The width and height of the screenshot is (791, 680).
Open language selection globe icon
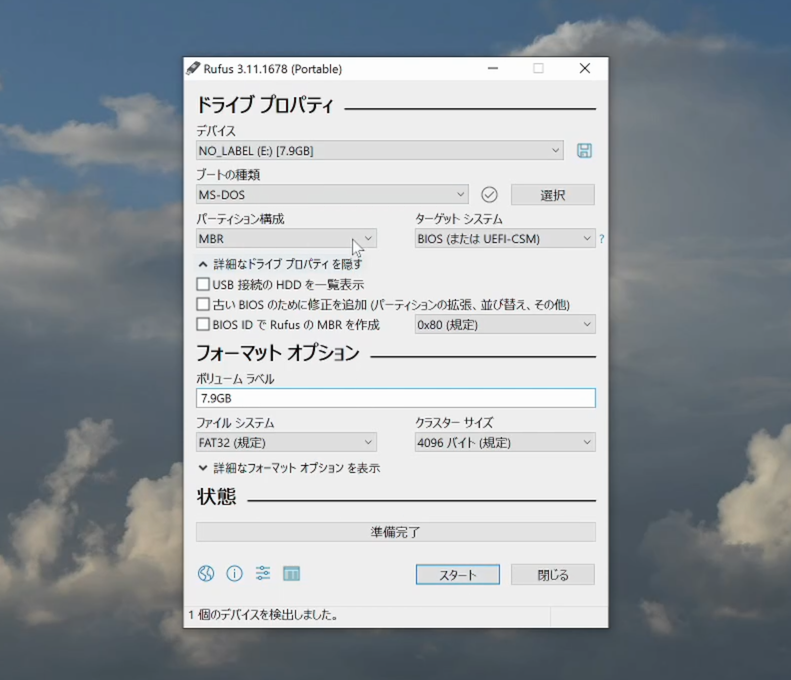[x=206, y=574]
